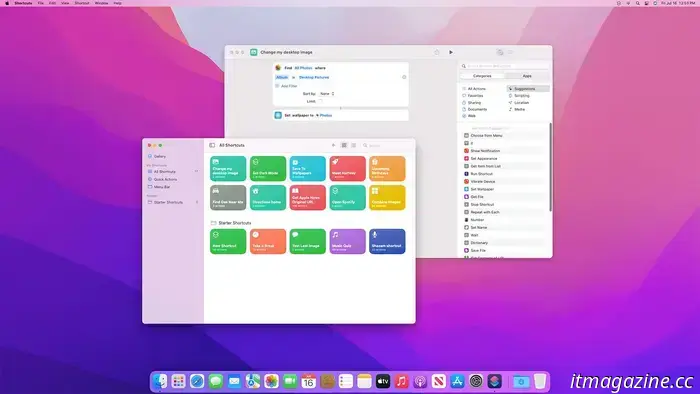This screenshot has width=700, height=394.
Task: Toggle the Limit checkbox
Action: [321, 101]
